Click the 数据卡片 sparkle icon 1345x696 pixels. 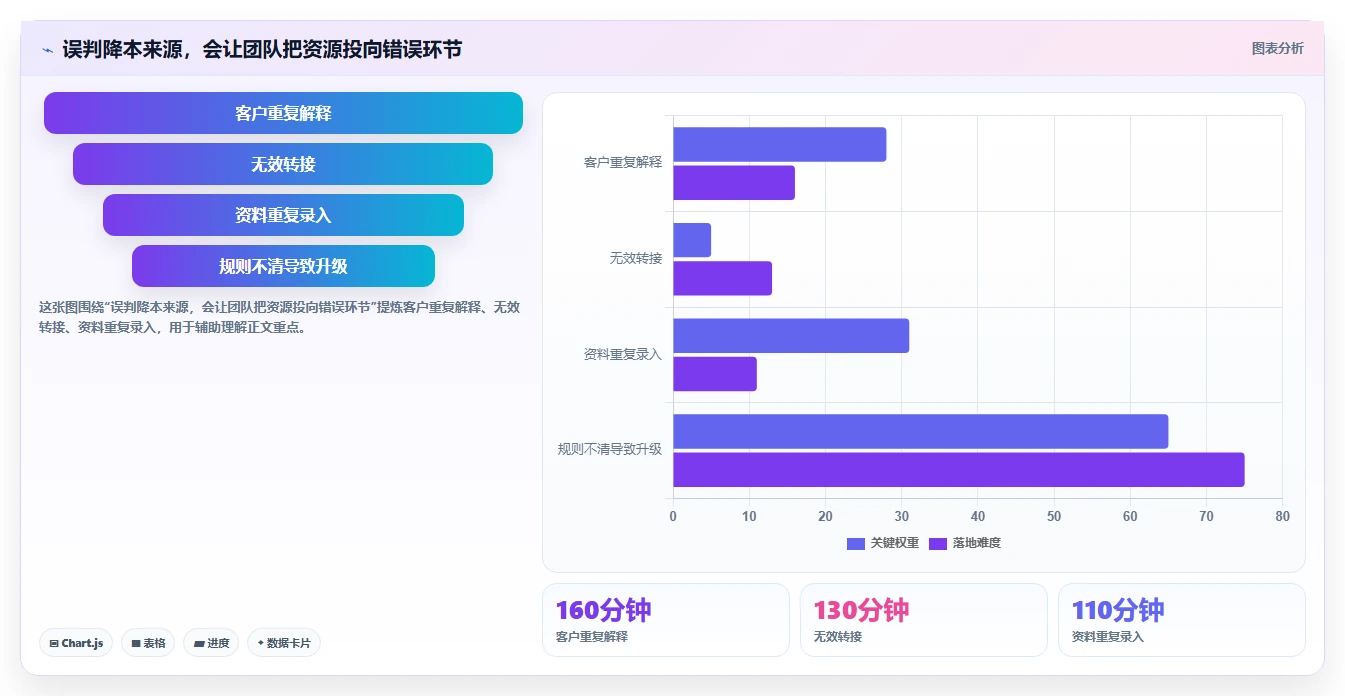(x=261, y=643)
